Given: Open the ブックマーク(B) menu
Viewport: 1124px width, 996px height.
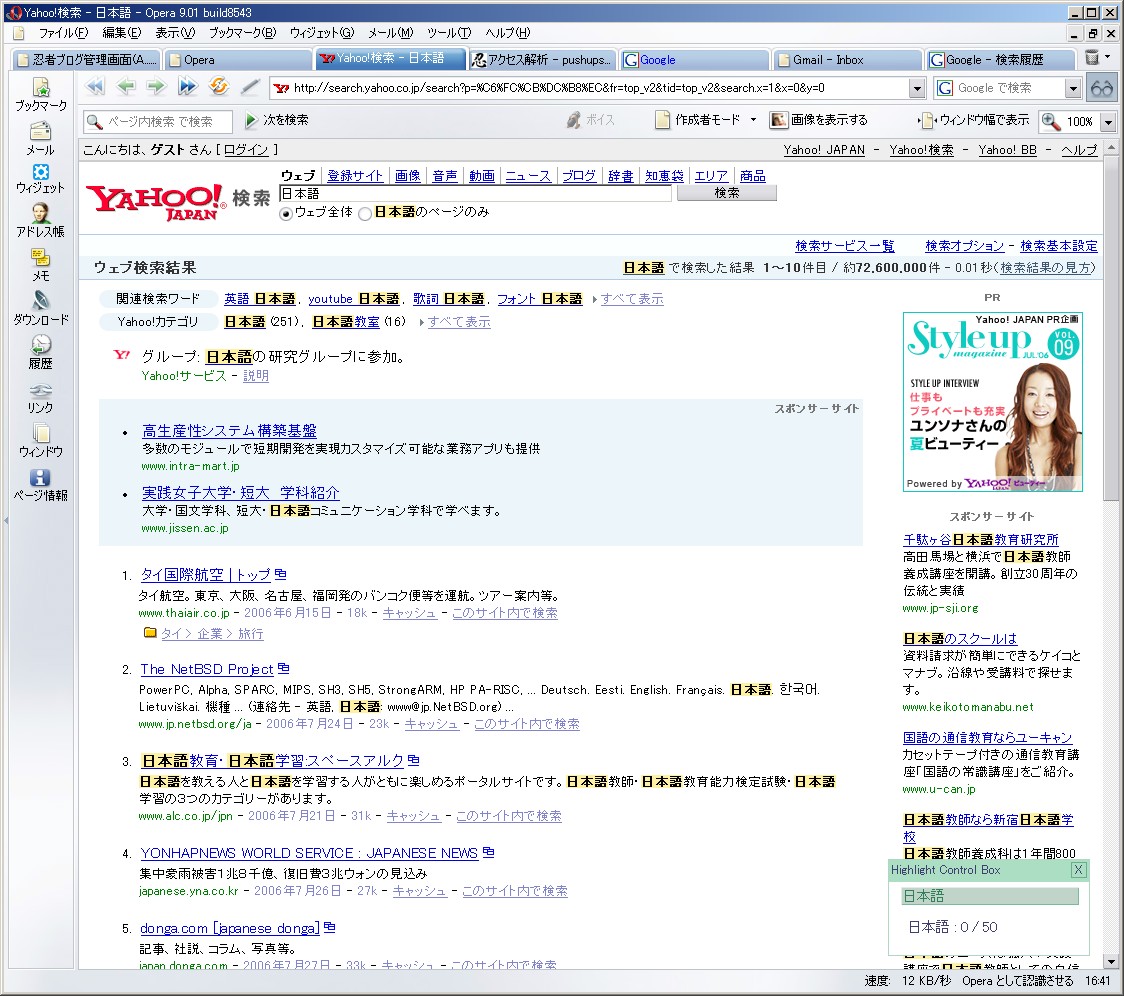Looking at the screenshot, I should pyautogui.click(x=242, y=33).
